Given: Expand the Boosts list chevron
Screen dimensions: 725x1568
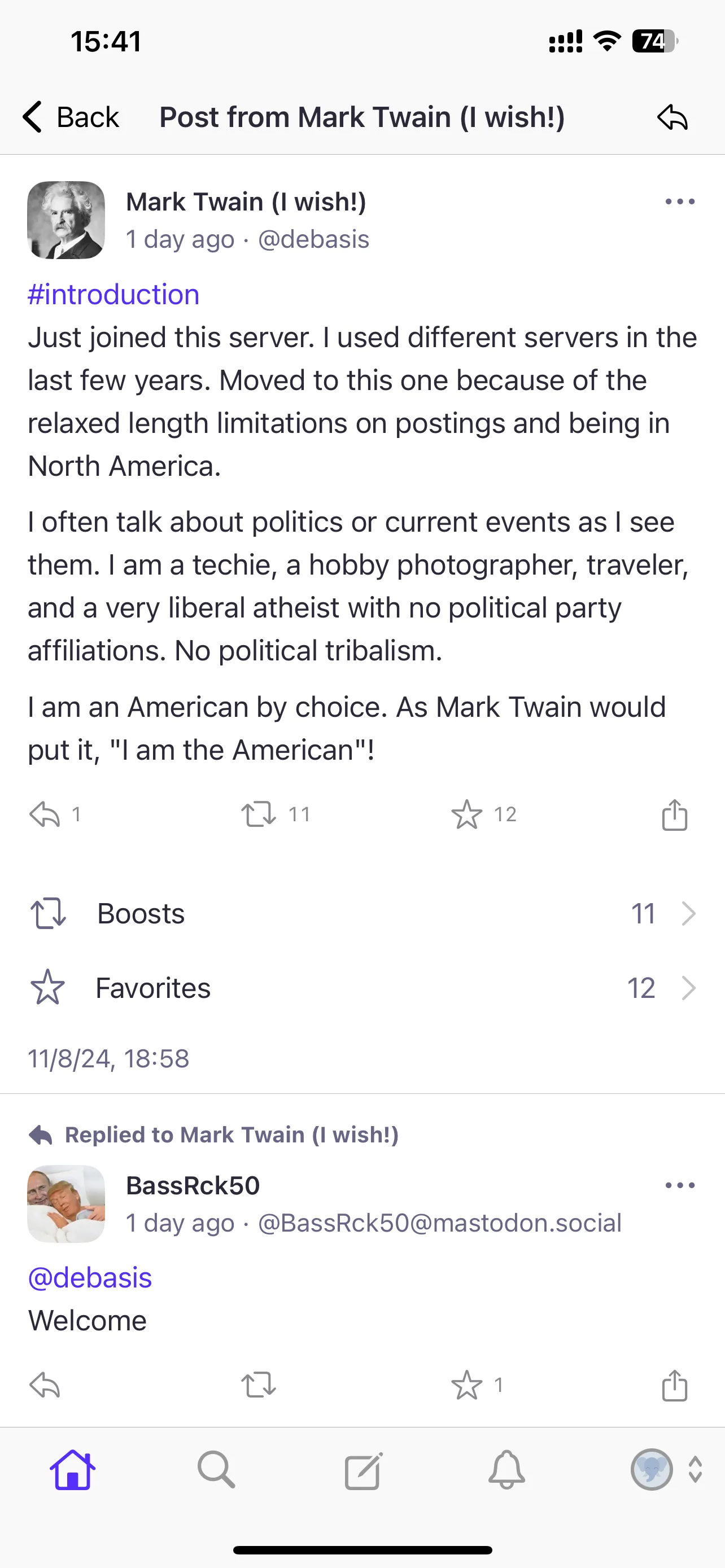Looking at the screenshot, I should coord(688,914).
